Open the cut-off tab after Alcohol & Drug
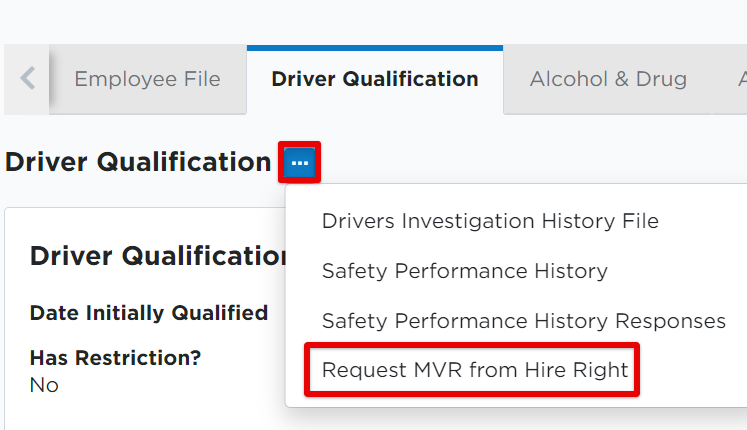 tap(735, 79)
